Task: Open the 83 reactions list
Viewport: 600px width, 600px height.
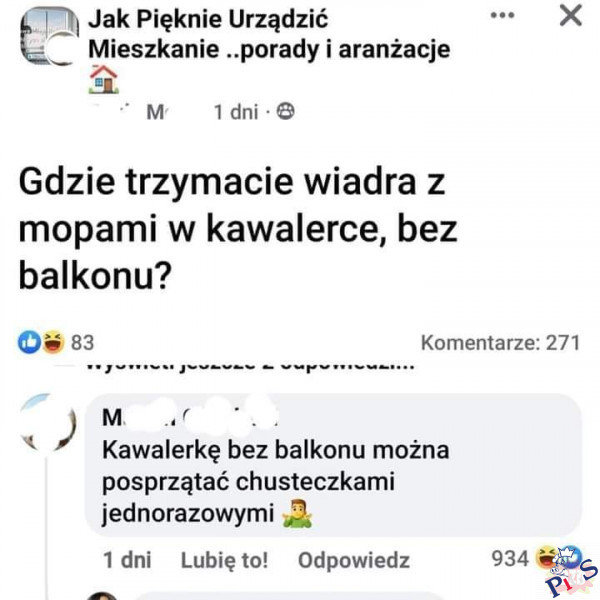Action: tap(82, 342)
